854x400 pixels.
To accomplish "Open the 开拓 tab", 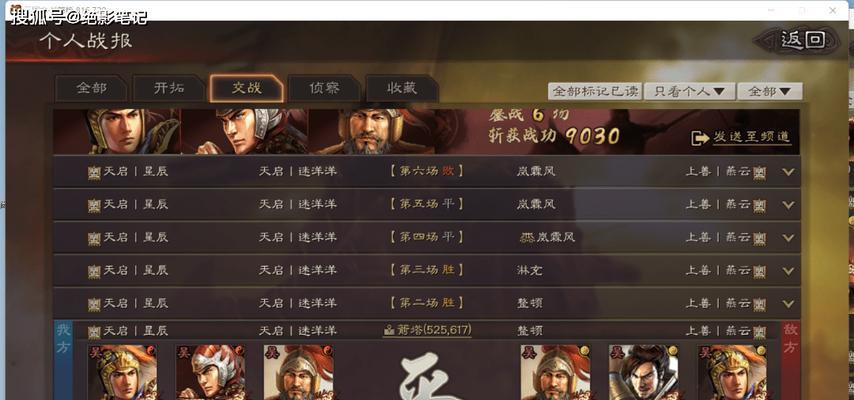I will [x=169, y=88].
